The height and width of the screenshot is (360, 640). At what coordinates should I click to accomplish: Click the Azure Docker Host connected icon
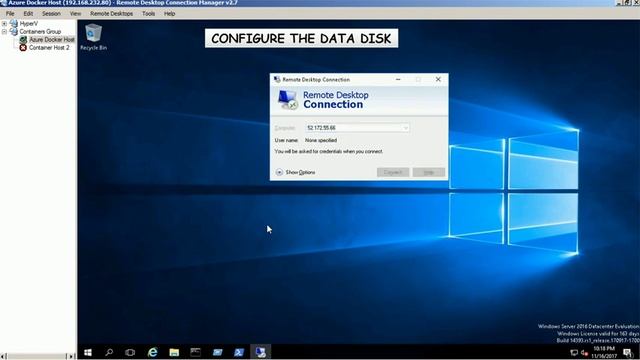coord(23,40)
